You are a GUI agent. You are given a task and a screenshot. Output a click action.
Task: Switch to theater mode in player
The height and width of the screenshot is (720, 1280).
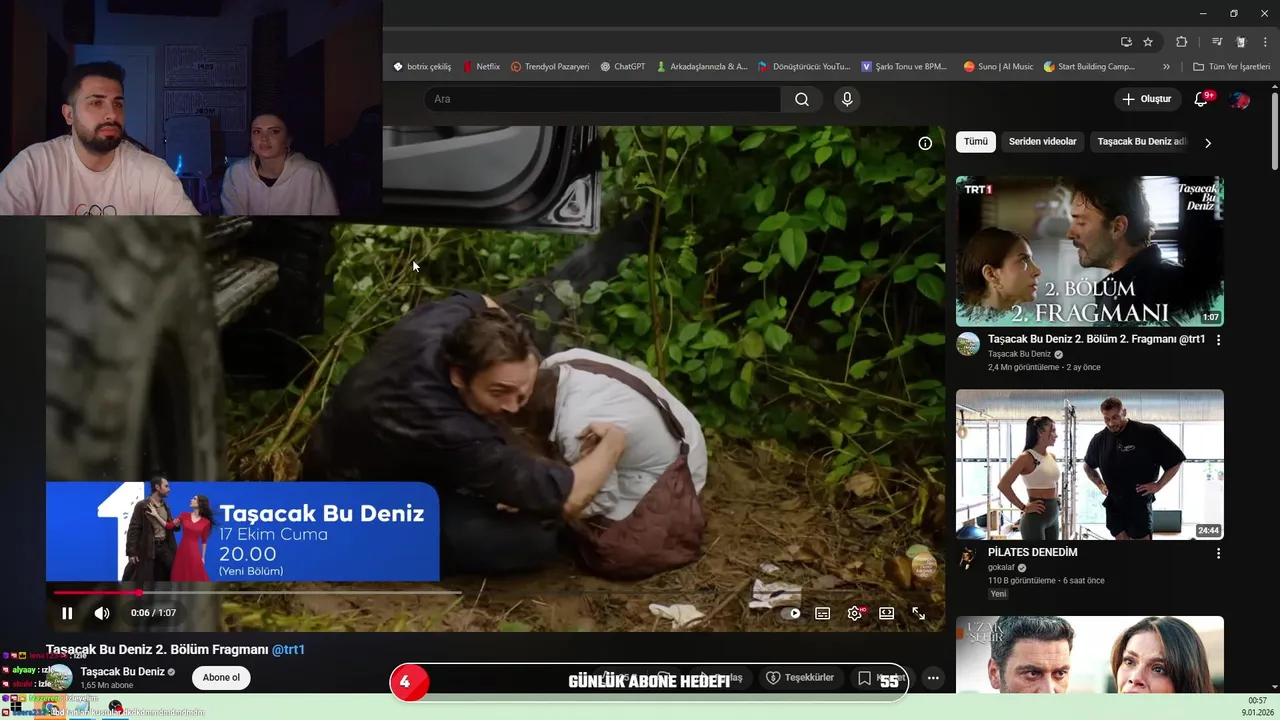(x=886, y=614)
